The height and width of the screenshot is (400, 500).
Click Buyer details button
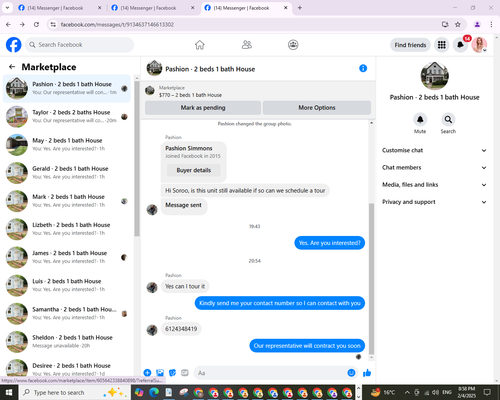coord(194,170)
